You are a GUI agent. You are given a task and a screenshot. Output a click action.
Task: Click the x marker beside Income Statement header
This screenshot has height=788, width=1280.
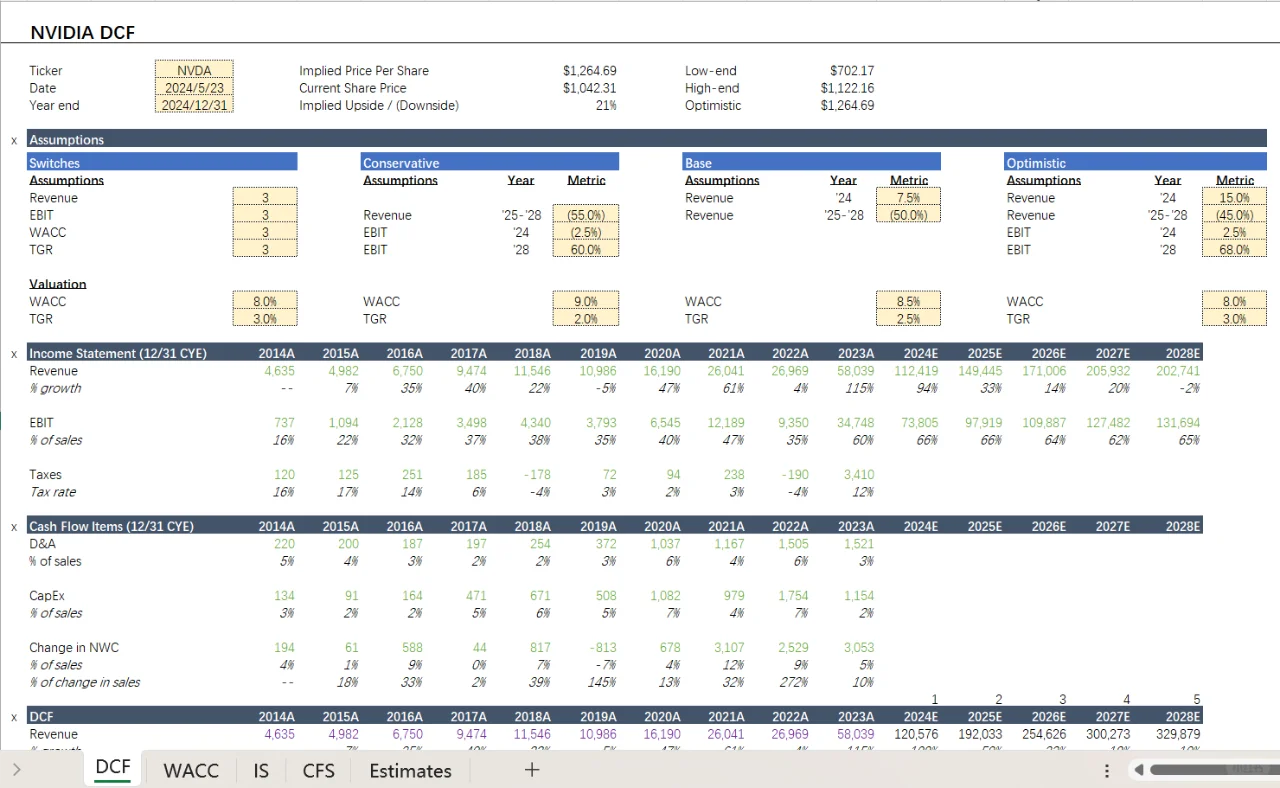pos(14,353)
